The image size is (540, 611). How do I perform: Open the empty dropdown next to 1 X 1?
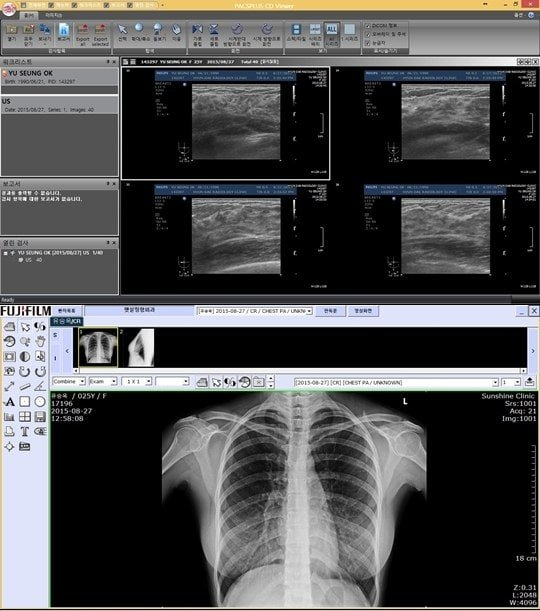pyautogui.click(x=172, y=381)
